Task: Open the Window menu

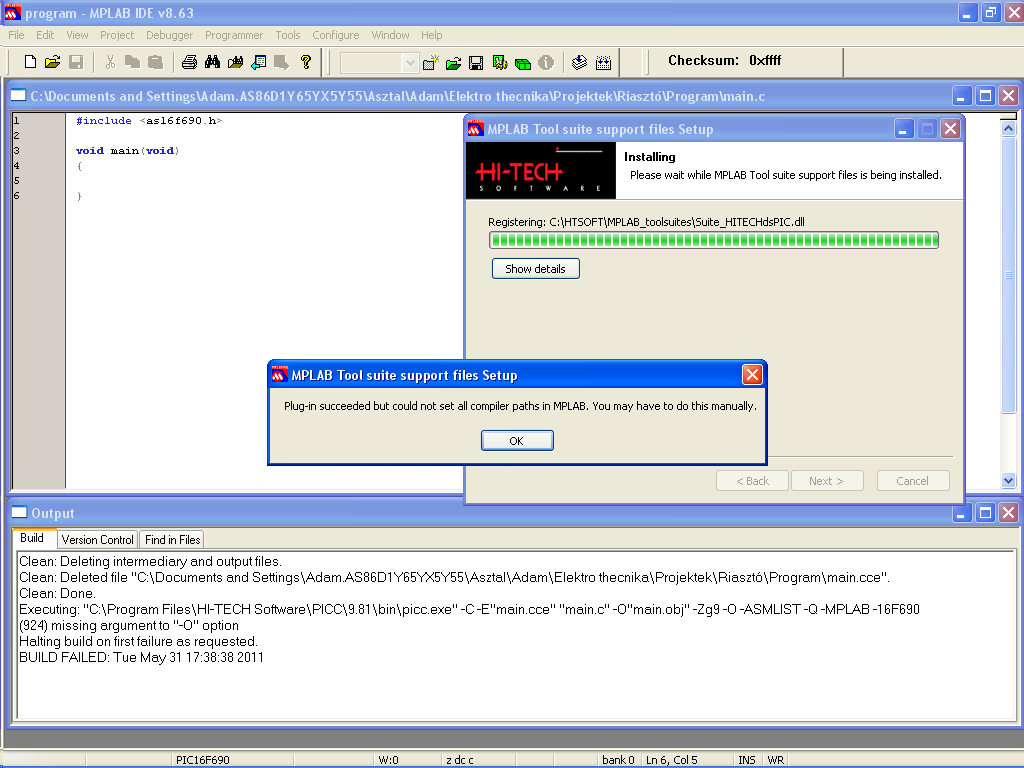Action: [391, 35]
